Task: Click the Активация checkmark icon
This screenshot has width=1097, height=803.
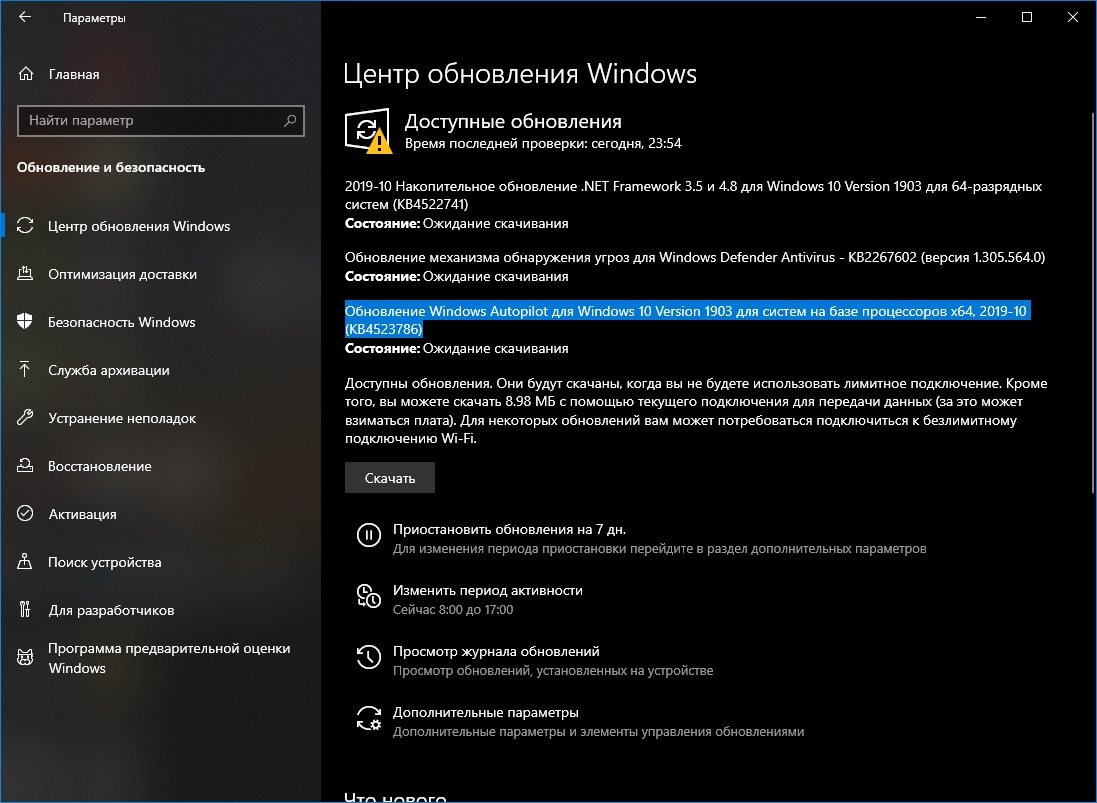Action: pyautogui.click(x=25, y=513)
